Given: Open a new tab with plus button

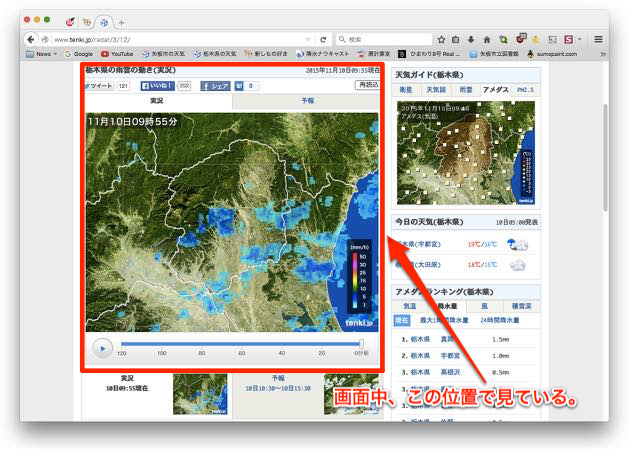Looking at the screenshot, I should (121, 21).
